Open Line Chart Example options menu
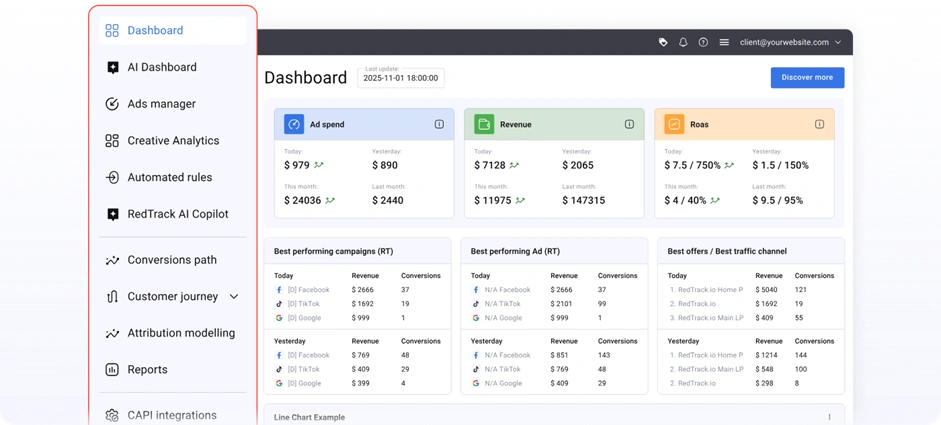The height and width of the screenshot is (425, 941). (x=829, y=417)
